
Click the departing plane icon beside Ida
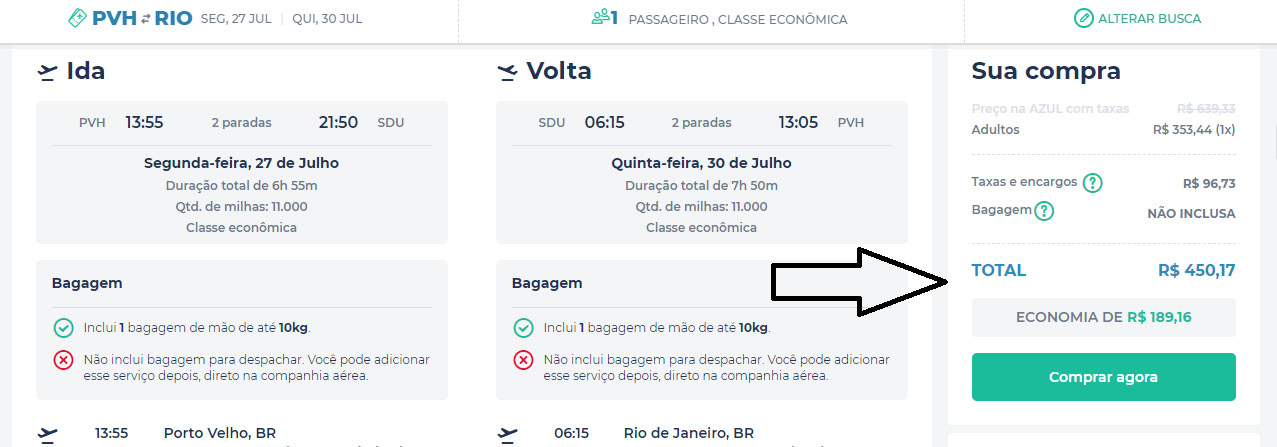[48, 72]
